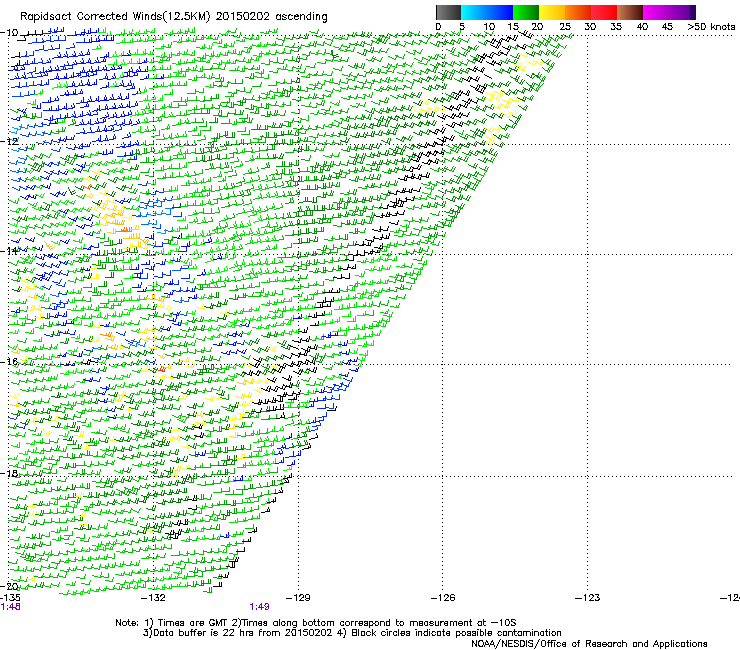The height and width of the screenshot is (650, 740).
Task: Click the red 30–35 knots legend segment
Action: tap(604, 12)
